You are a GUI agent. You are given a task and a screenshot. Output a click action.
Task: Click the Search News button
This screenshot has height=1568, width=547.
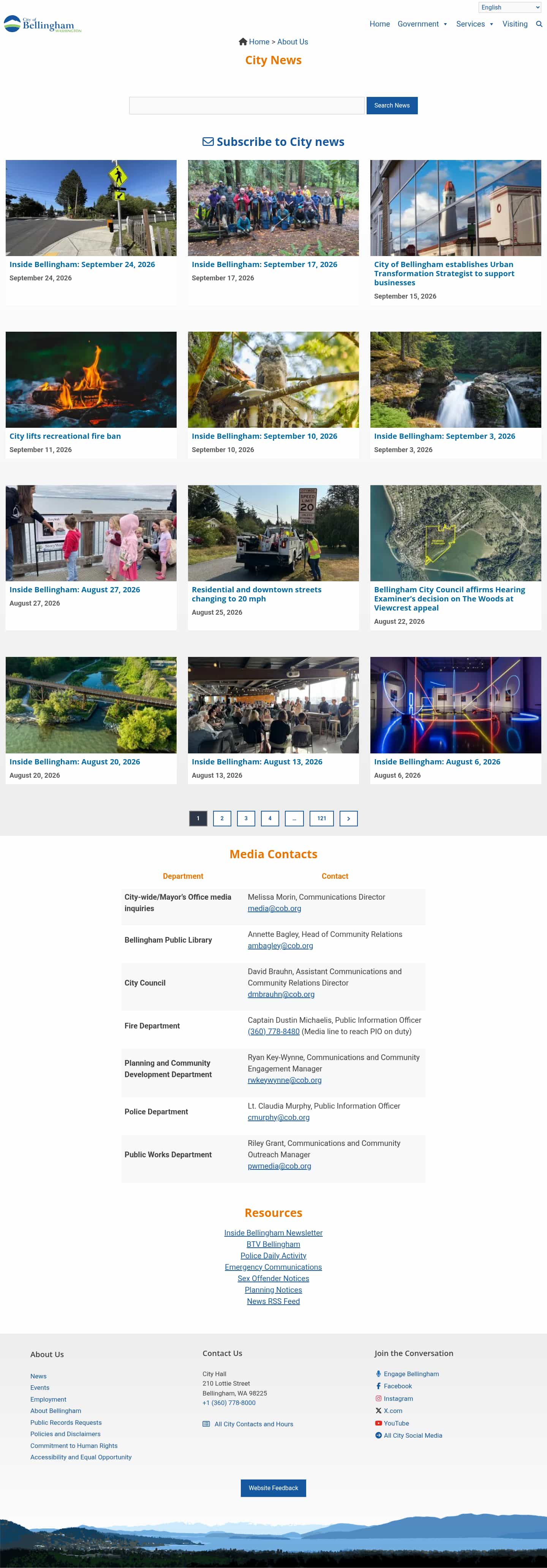click(x=392, y=105)
